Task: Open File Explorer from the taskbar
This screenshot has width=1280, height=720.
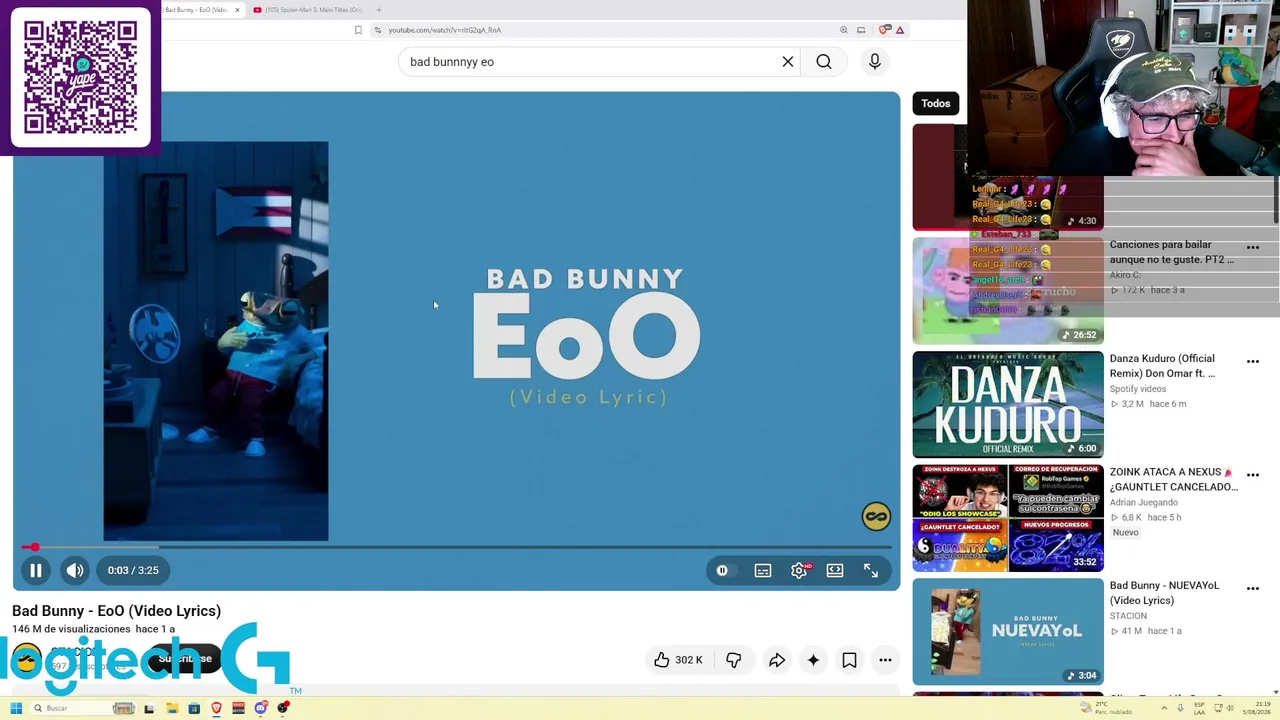Action: click(x=172, y=708)
